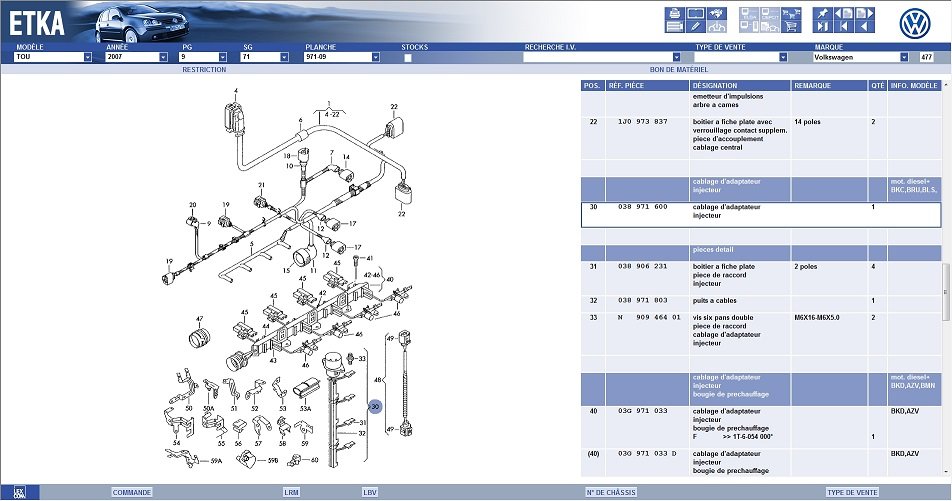Click callout 47 in the diagram
The height and width of the screenshot is (501, 952).
tap(199, 319)
